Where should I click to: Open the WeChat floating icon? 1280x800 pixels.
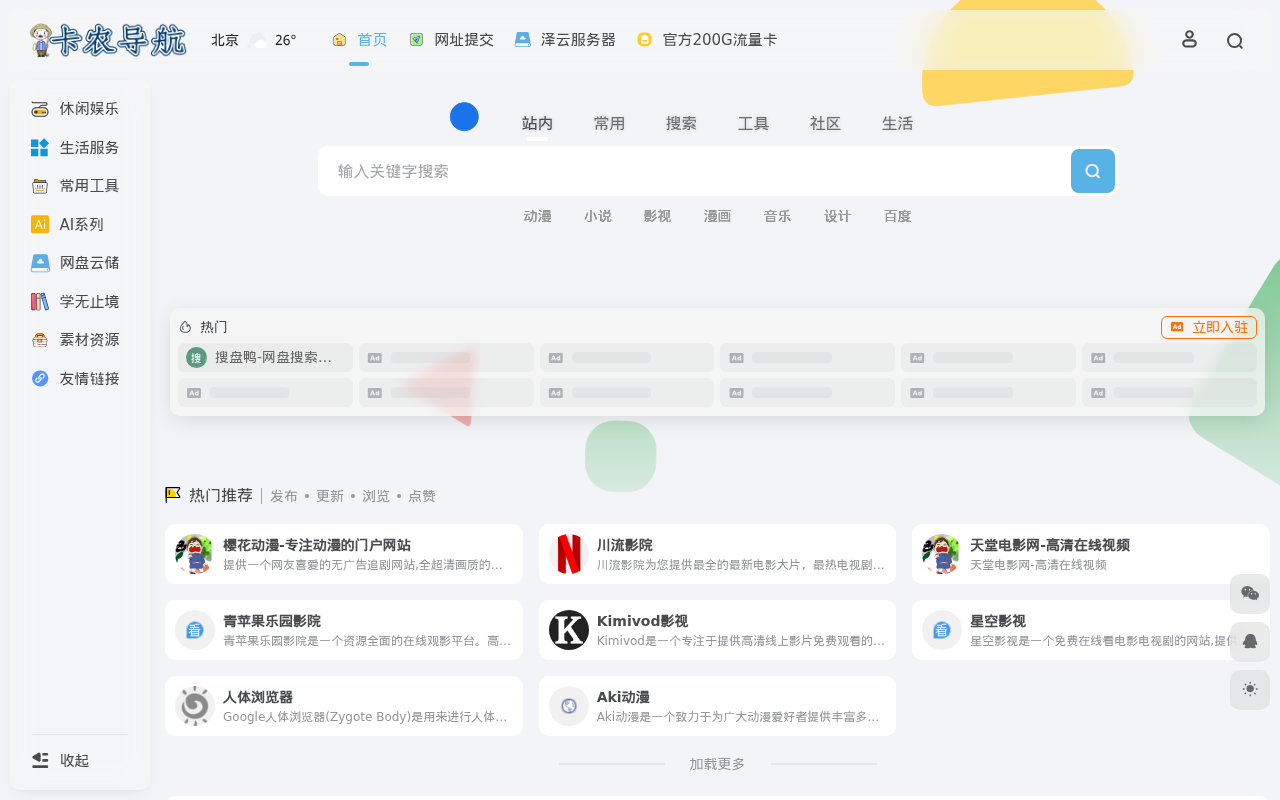click(1249, 593)
